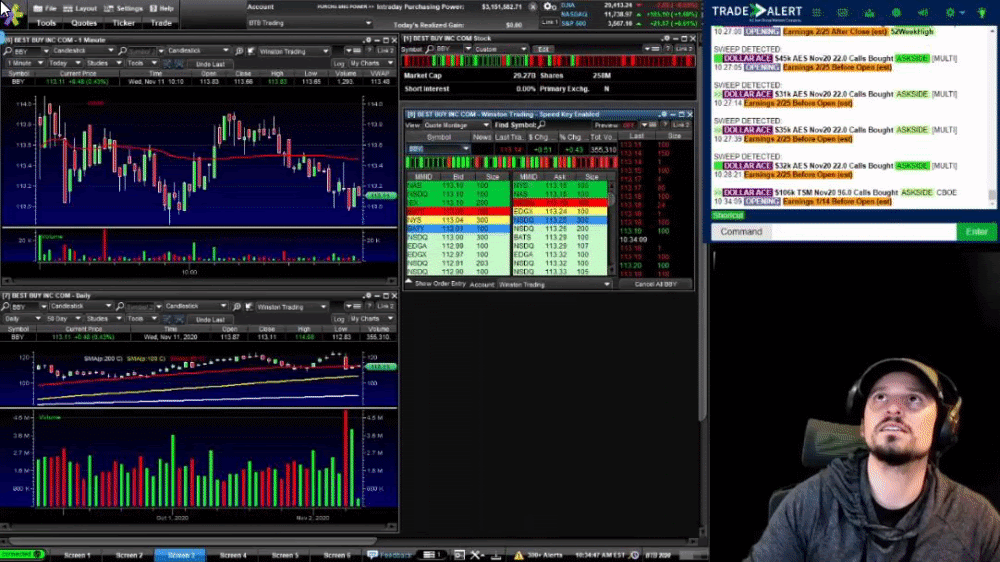Open Studies dropdown in 1 Minute chart

[x=103, y=63]
